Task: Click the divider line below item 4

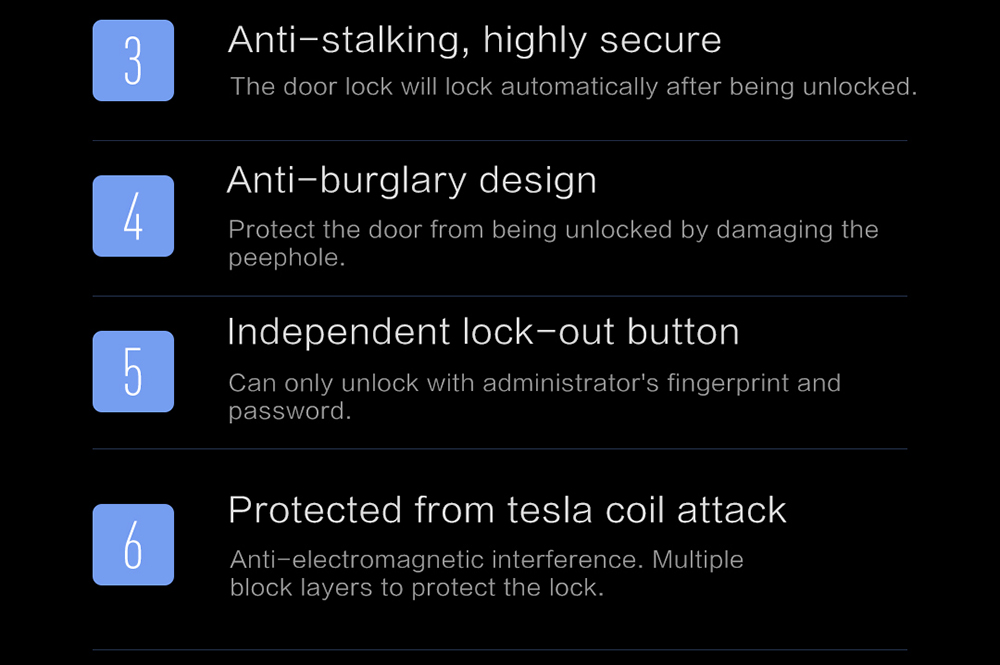Action: [x=500, y=296]
